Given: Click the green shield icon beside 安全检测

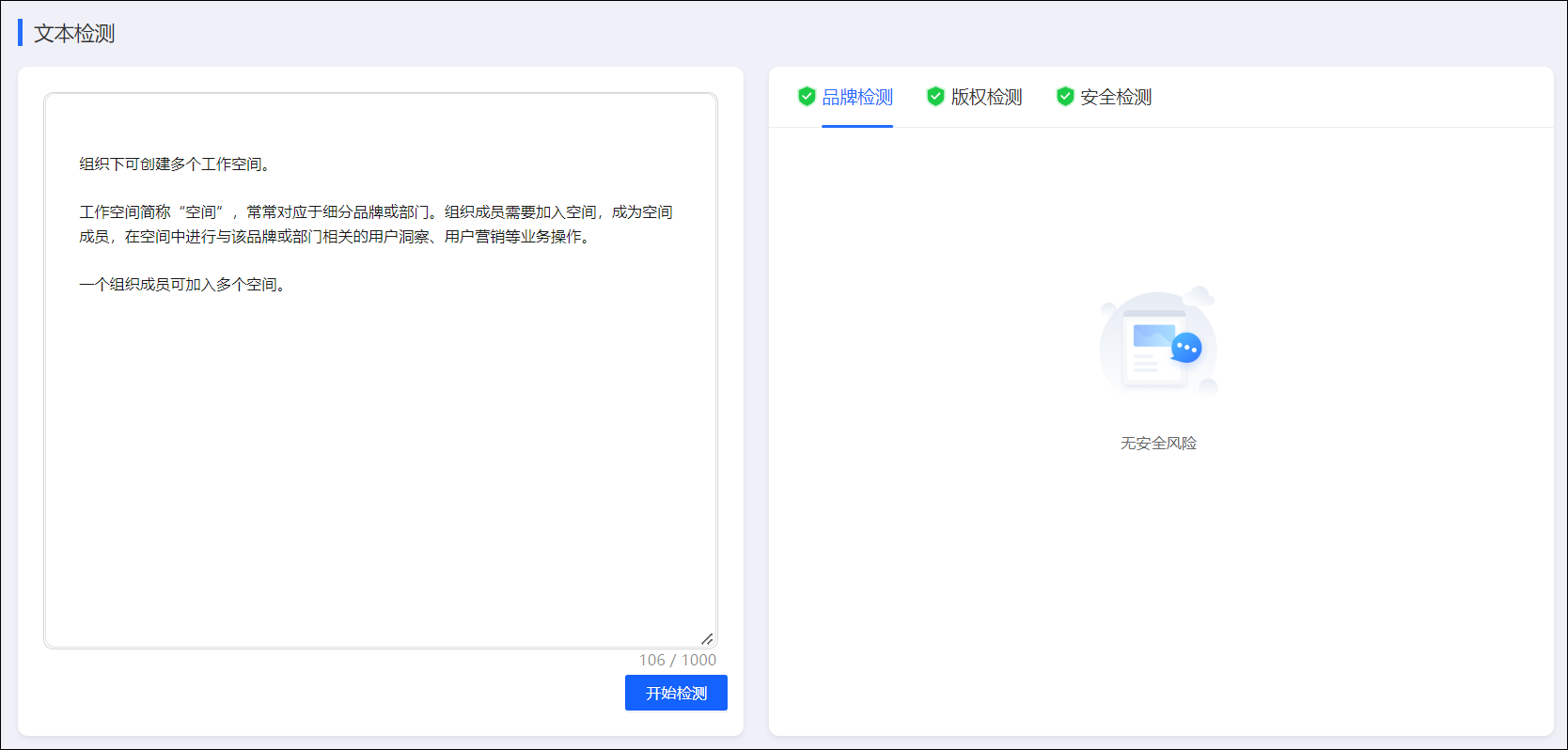Looking at the screenshot, I should tap(1065, 96).
